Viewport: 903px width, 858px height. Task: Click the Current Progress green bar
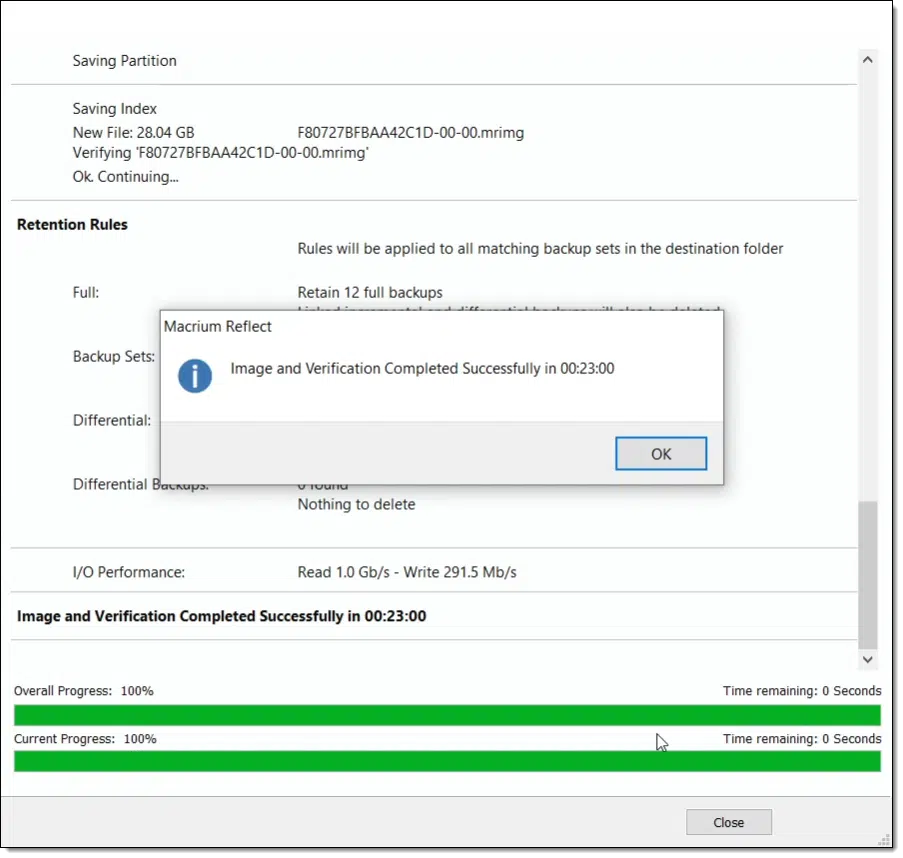(447, 761)
